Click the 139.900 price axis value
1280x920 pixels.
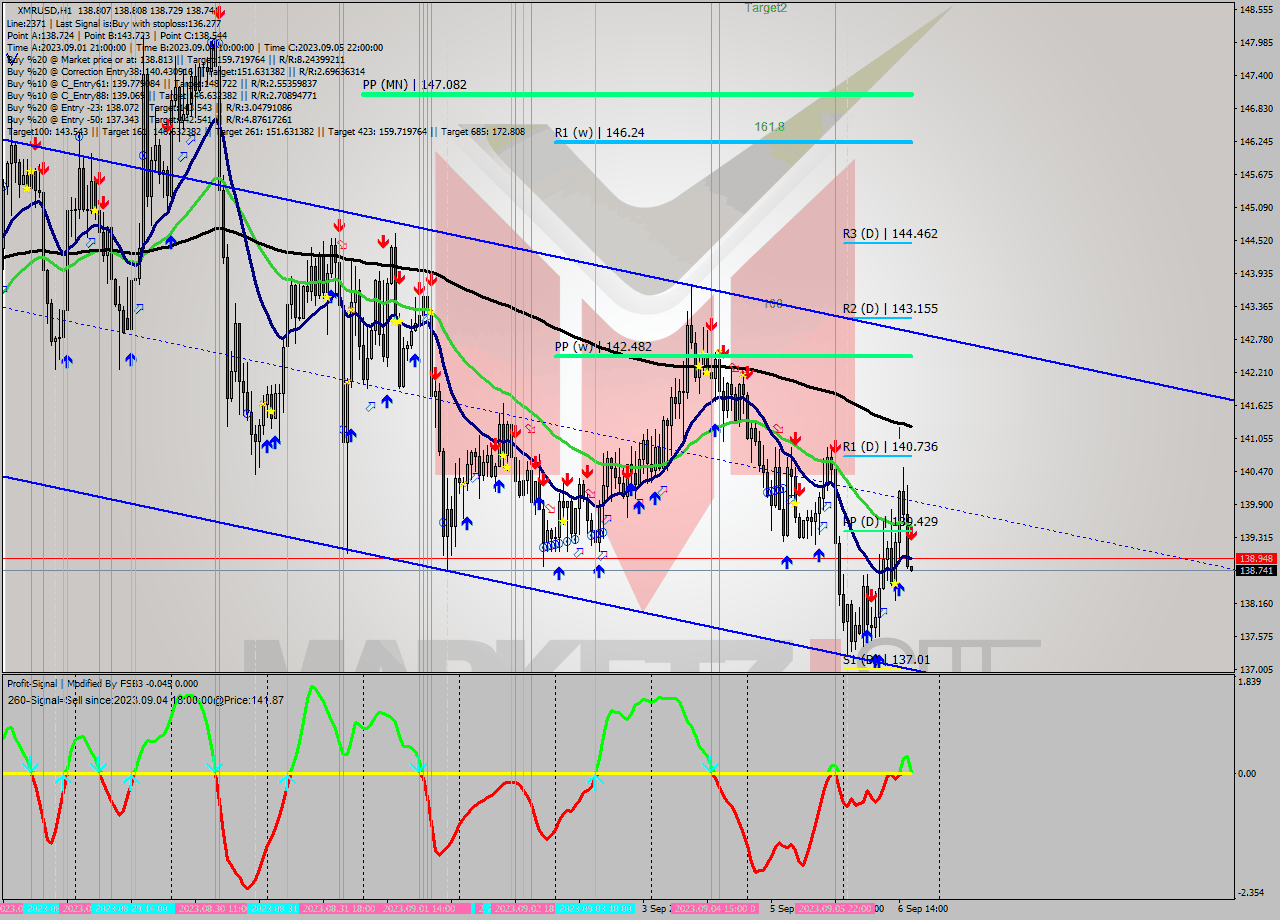point(1255,504)
